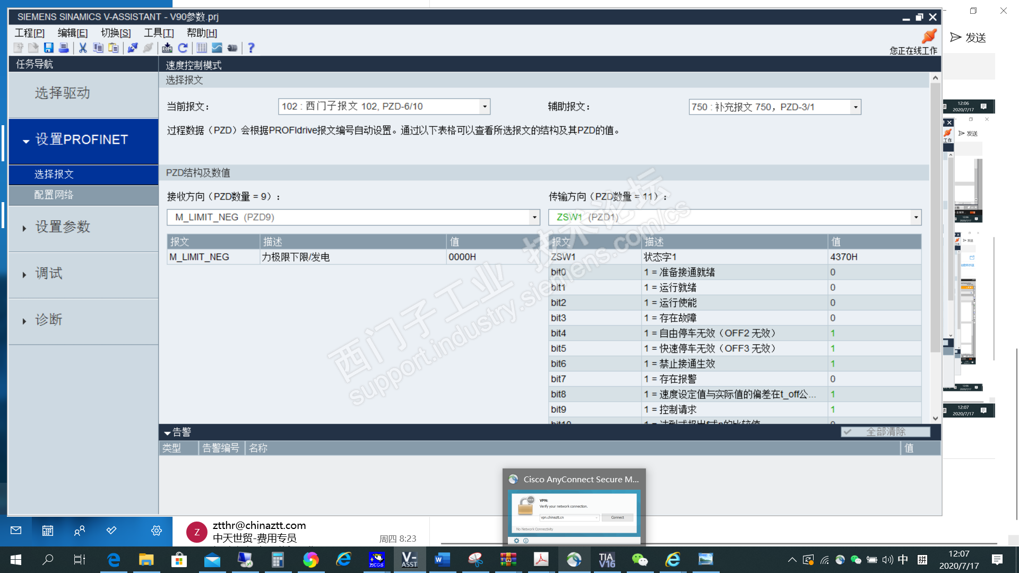Click the greyed go offline icon
The image size is (1019, 574).
tap(148, 48)
